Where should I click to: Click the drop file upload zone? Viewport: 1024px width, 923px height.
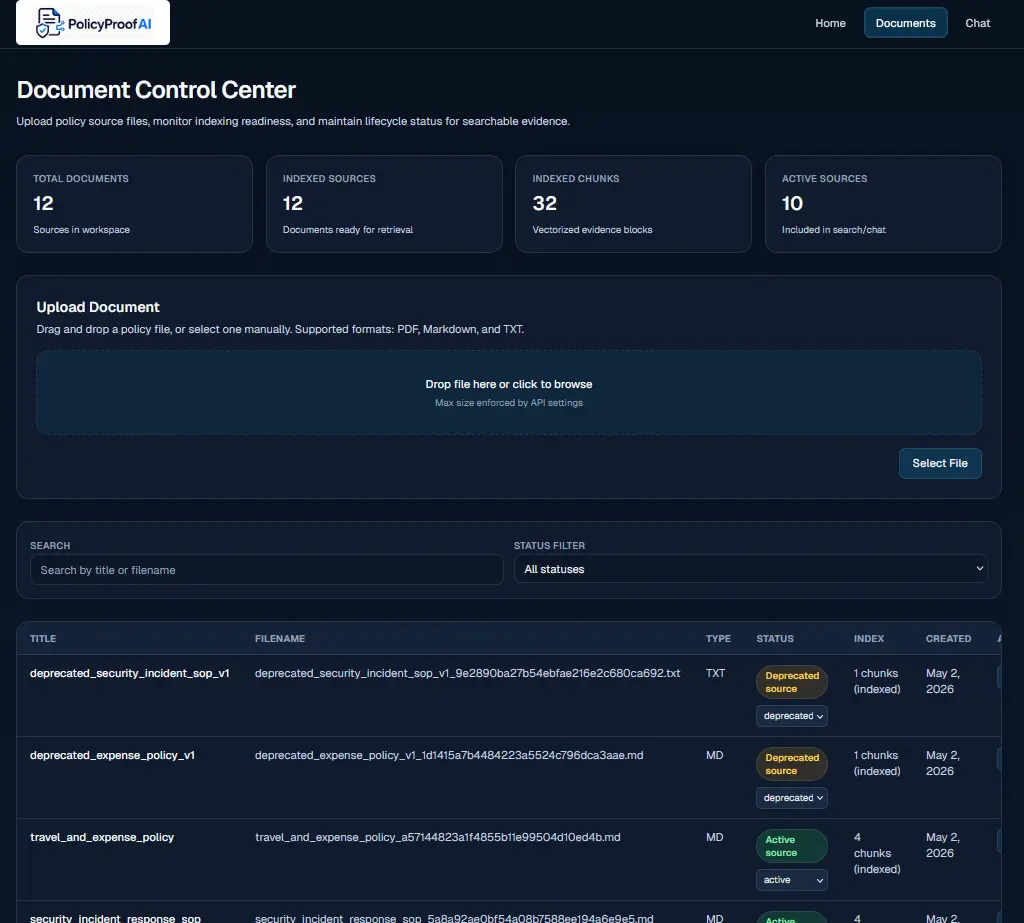point(509,393)
